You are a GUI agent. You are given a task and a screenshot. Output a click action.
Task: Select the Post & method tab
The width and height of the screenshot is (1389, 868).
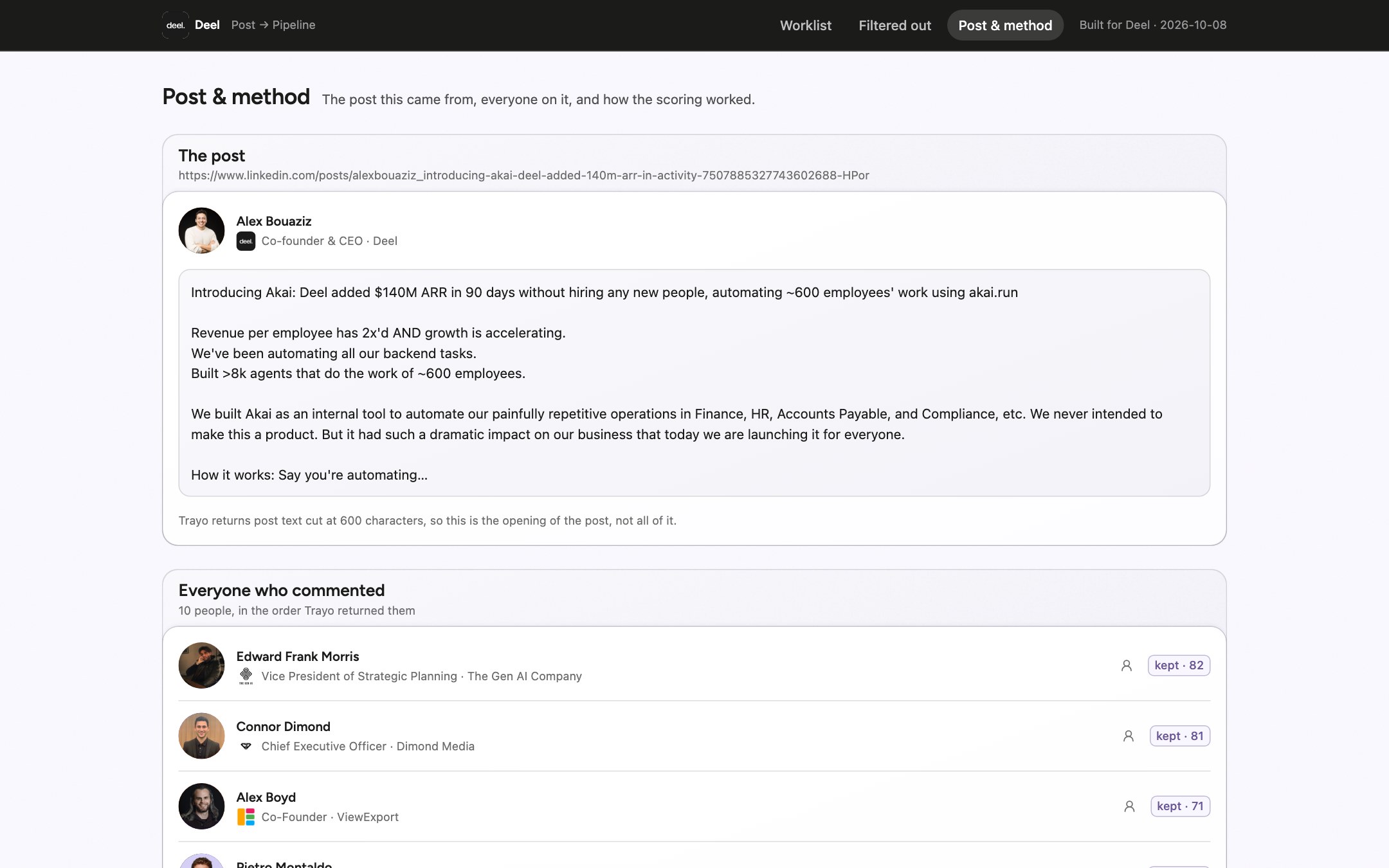pyautogui.click(x=1005, y=25)
